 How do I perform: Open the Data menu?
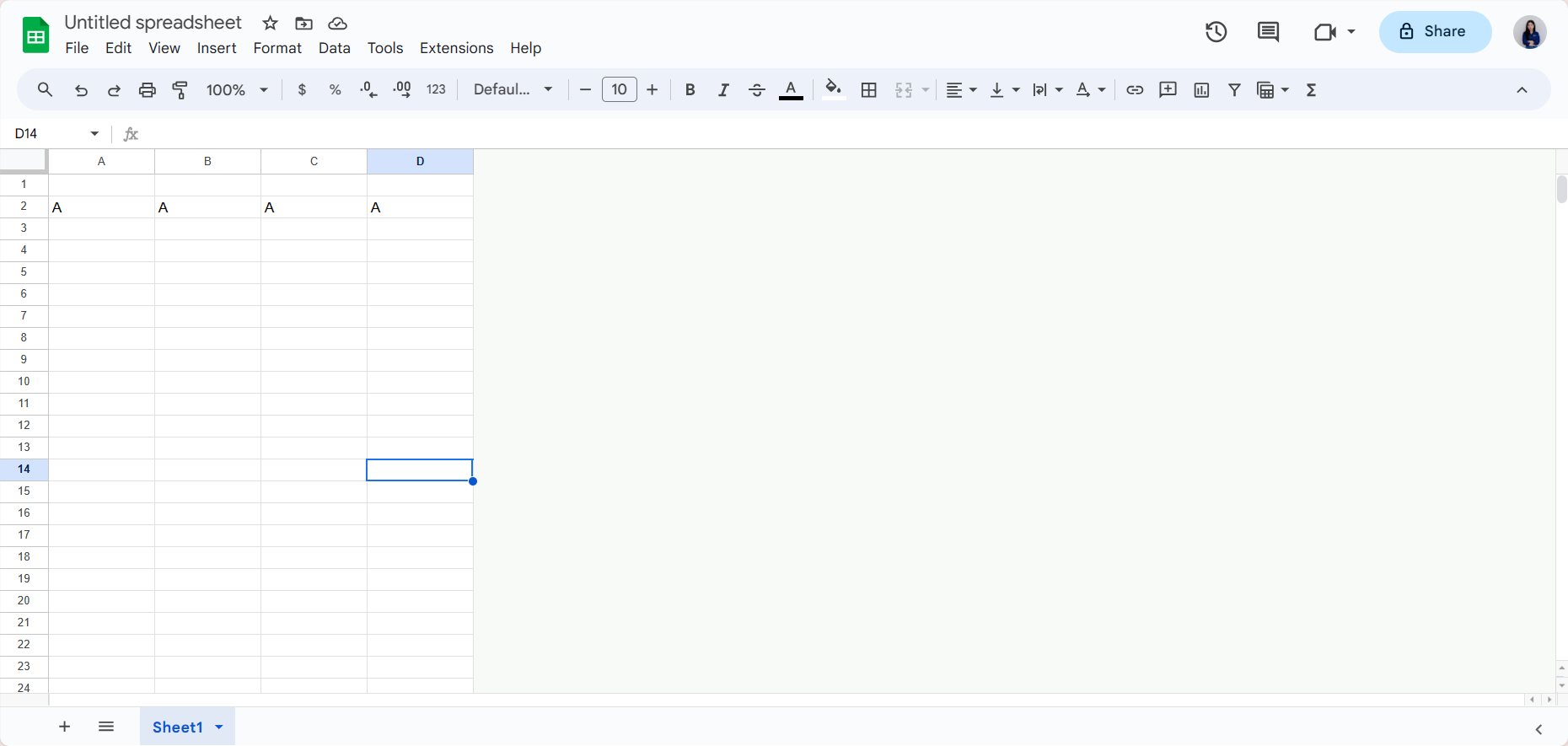(x=335, y=48)
